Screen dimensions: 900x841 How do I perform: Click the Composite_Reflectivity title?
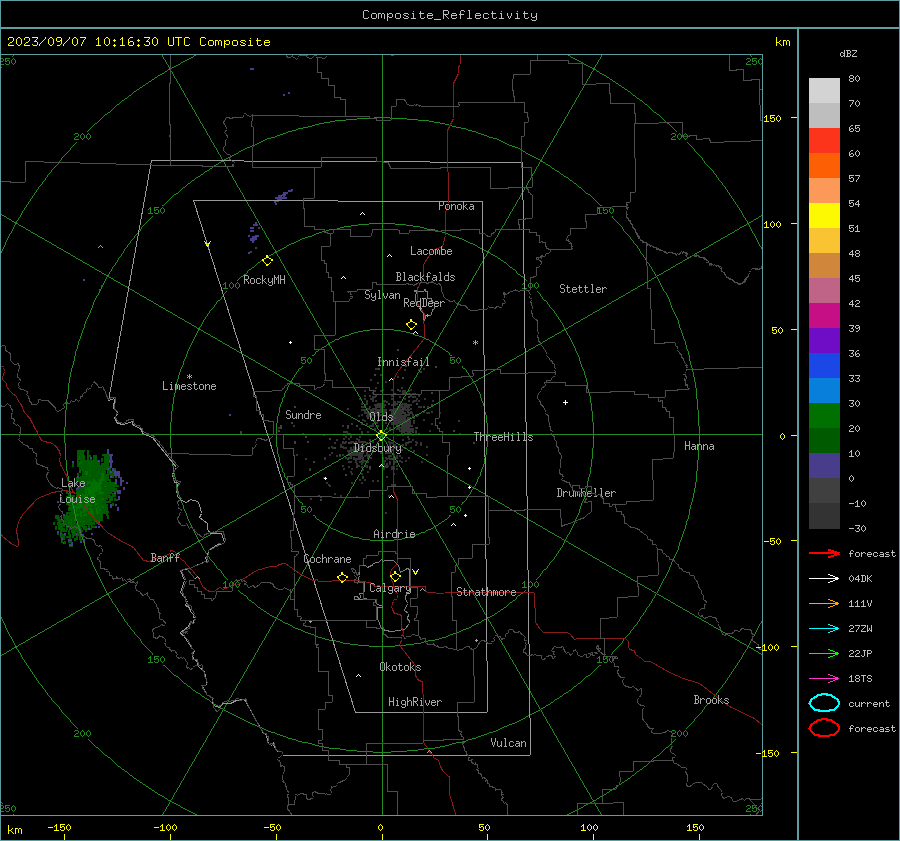449,15
